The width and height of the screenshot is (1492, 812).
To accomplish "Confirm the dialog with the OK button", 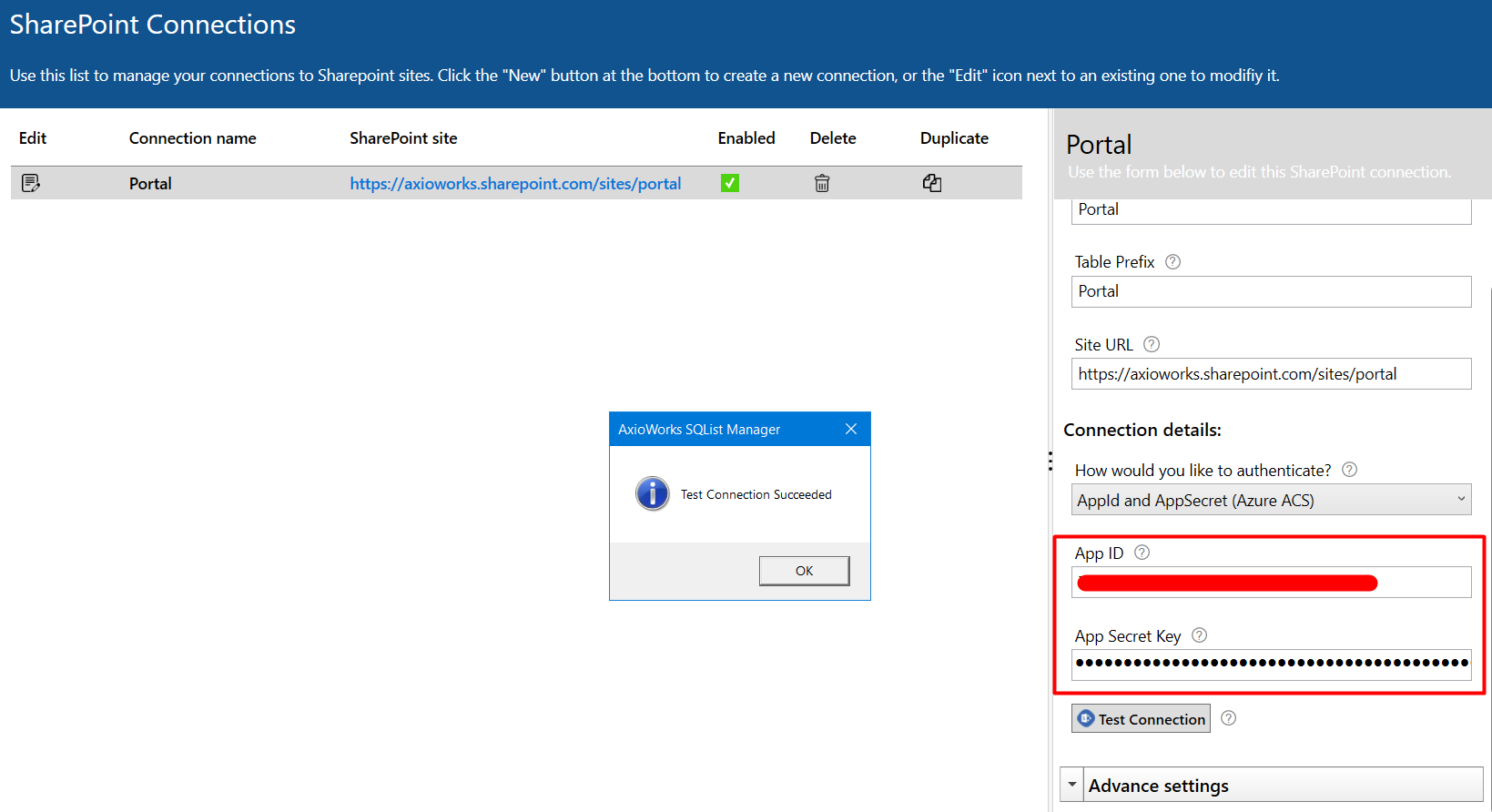I will [805, 571].
